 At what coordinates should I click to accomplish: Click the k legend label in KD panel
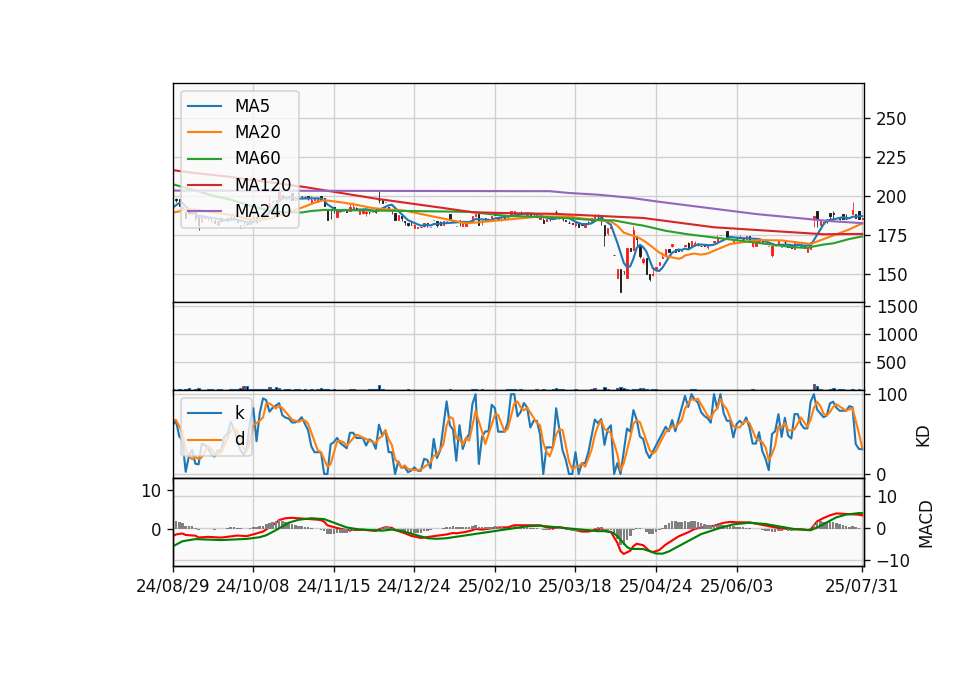tap(239, 413)
